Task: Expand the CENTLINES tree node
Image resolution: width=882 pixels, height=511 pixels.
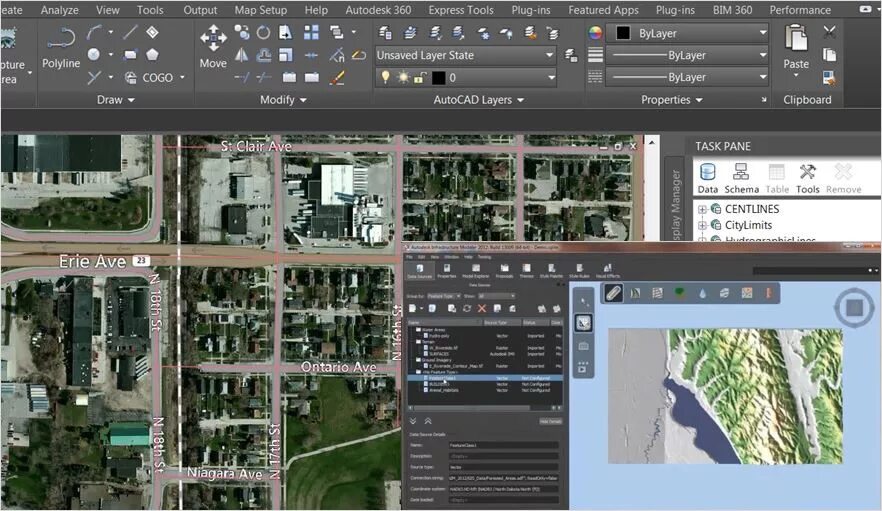Action: (702, 209)
